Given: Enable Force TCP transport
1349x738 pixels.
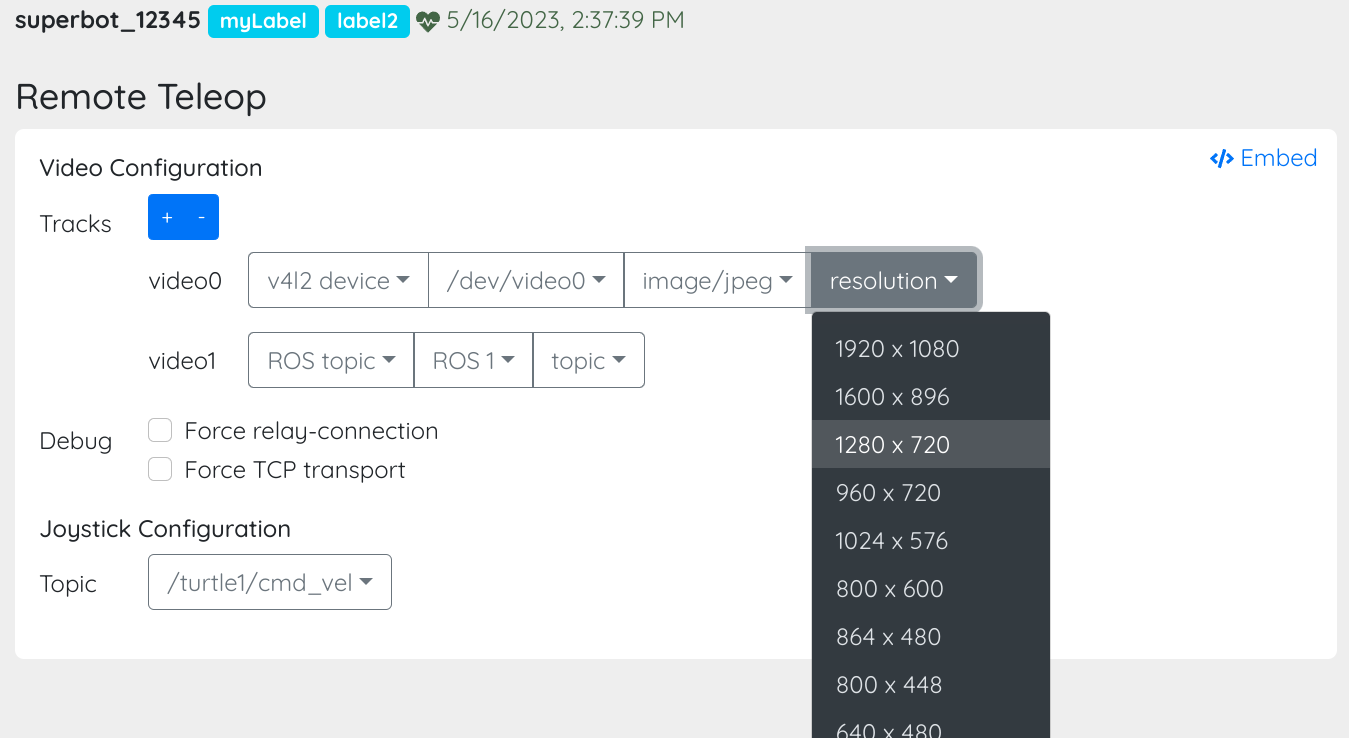Looking at the screenshot, I should [x=160, y=469].
